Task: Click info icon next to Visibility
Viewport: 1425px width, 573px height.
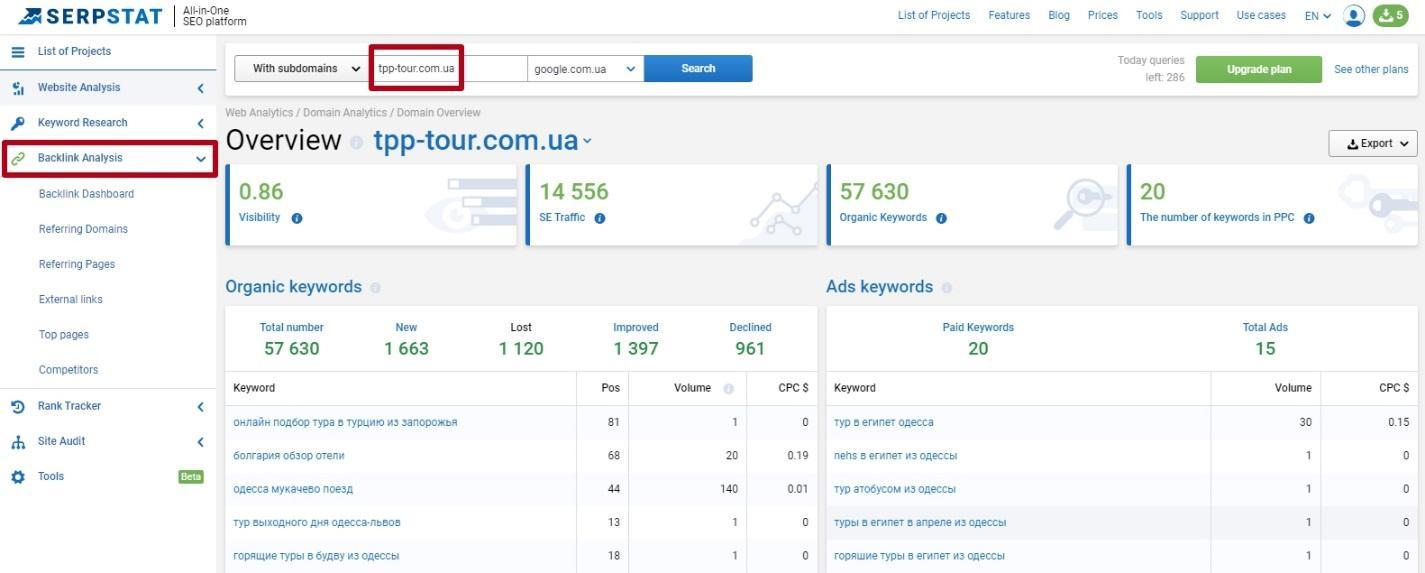Action: (297, 218)
